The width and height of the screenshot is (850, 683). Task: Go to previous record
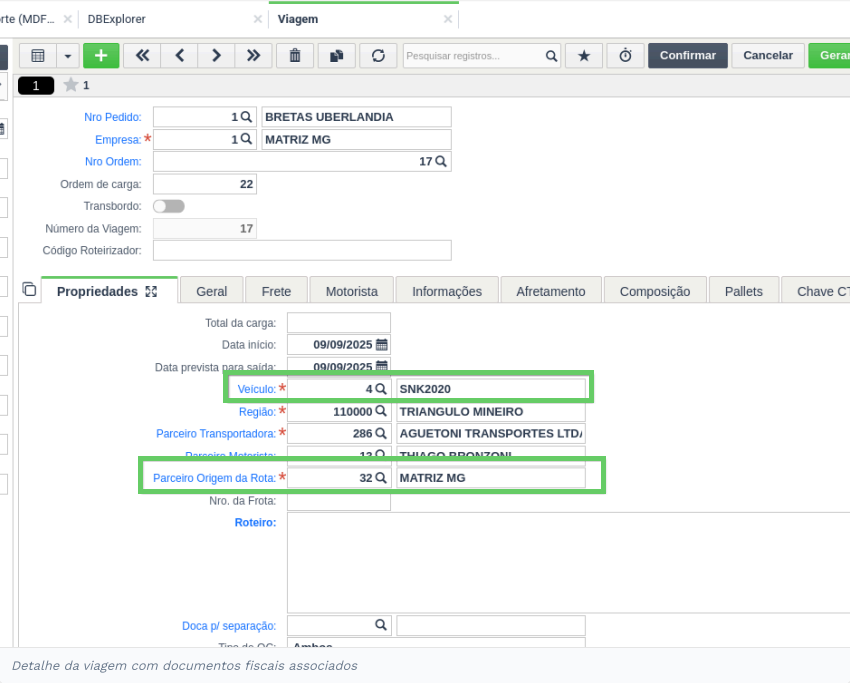[x=179, y=56]
